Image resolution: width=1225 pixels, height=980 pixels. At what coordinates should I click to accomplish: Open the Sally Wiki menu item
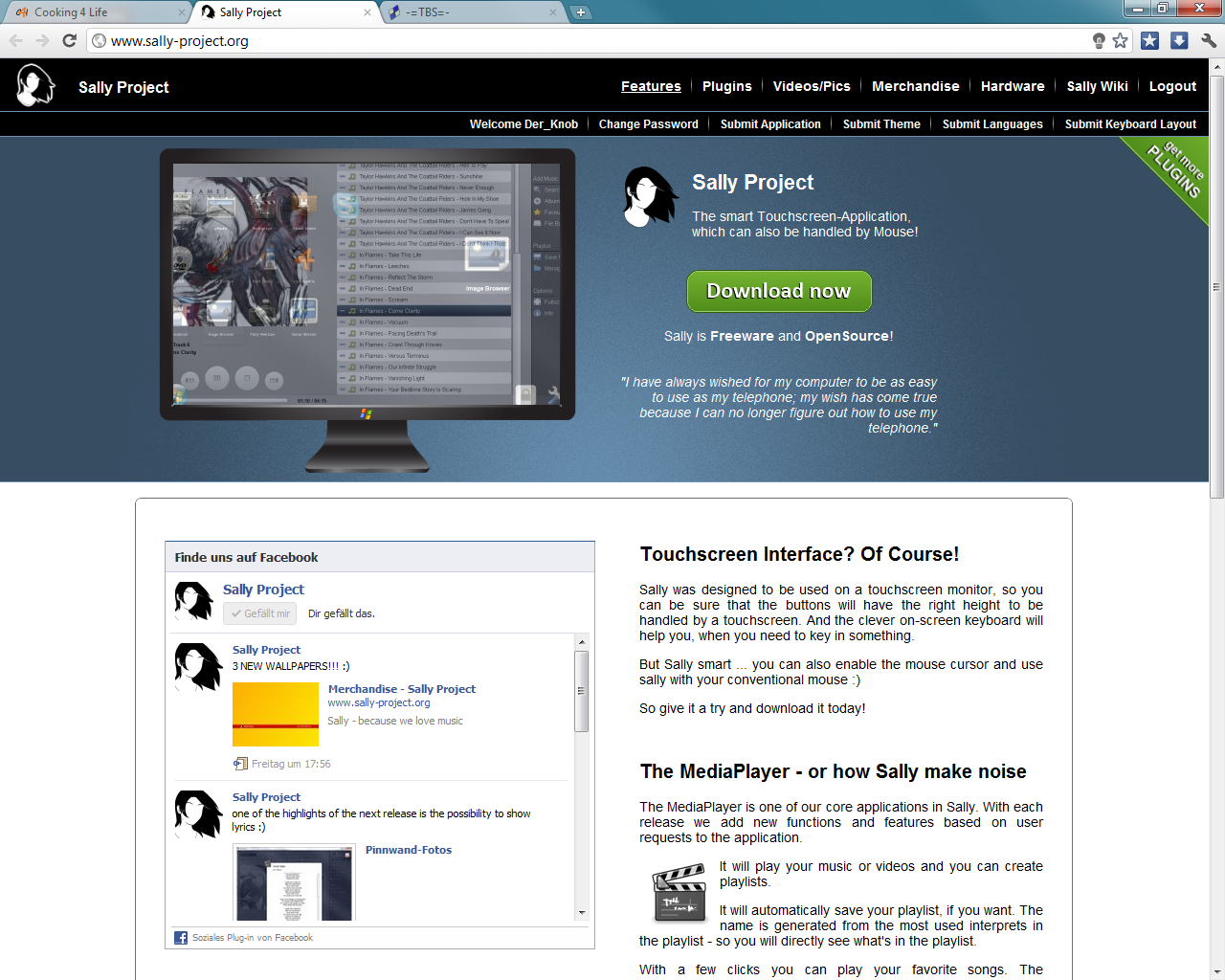[1098, 86]
